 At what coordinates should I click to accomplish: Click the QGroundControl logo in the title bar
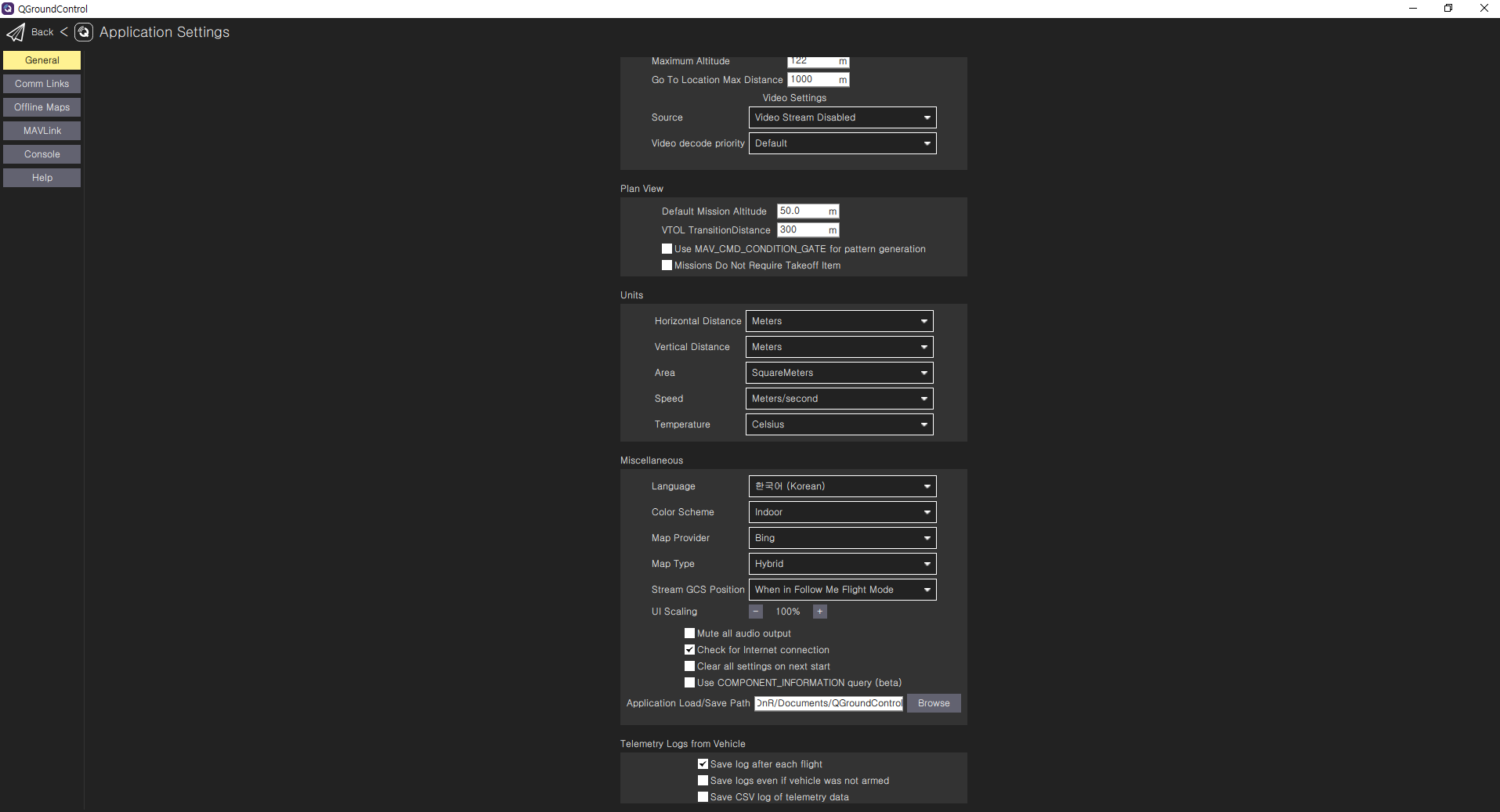tap(8, 9)
